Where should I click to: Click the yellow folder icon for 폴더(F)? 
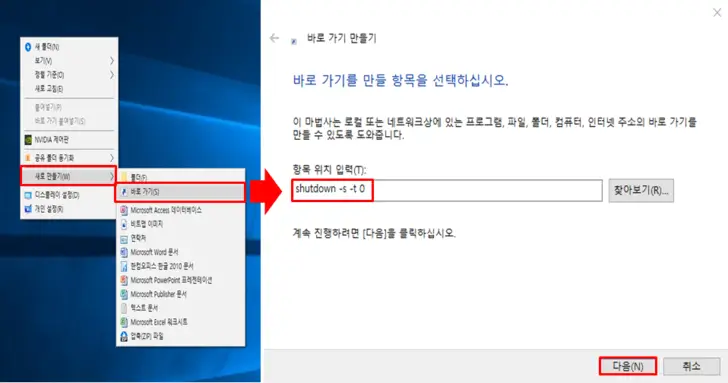(124, 177)
